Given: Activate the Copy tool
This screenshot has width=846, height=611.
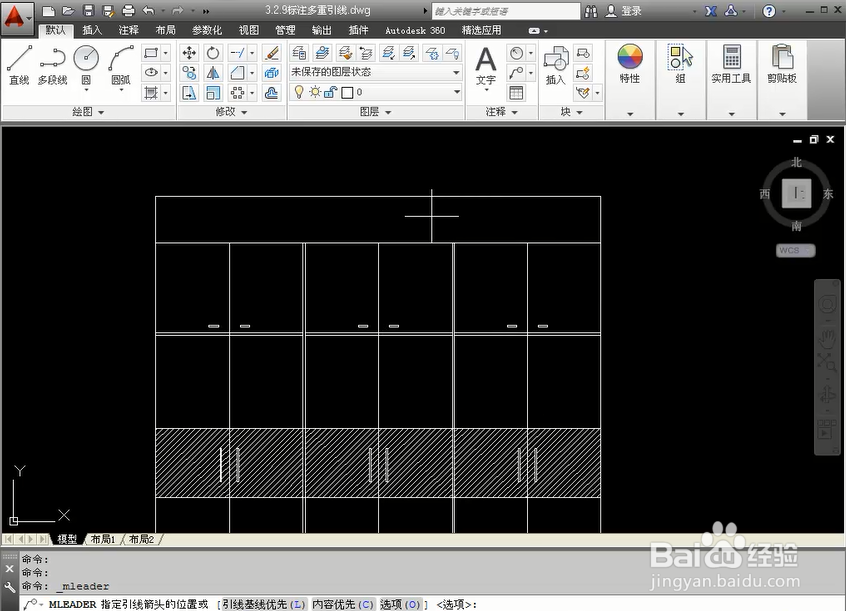Looking at the screenshot, I should pos(189,72).
